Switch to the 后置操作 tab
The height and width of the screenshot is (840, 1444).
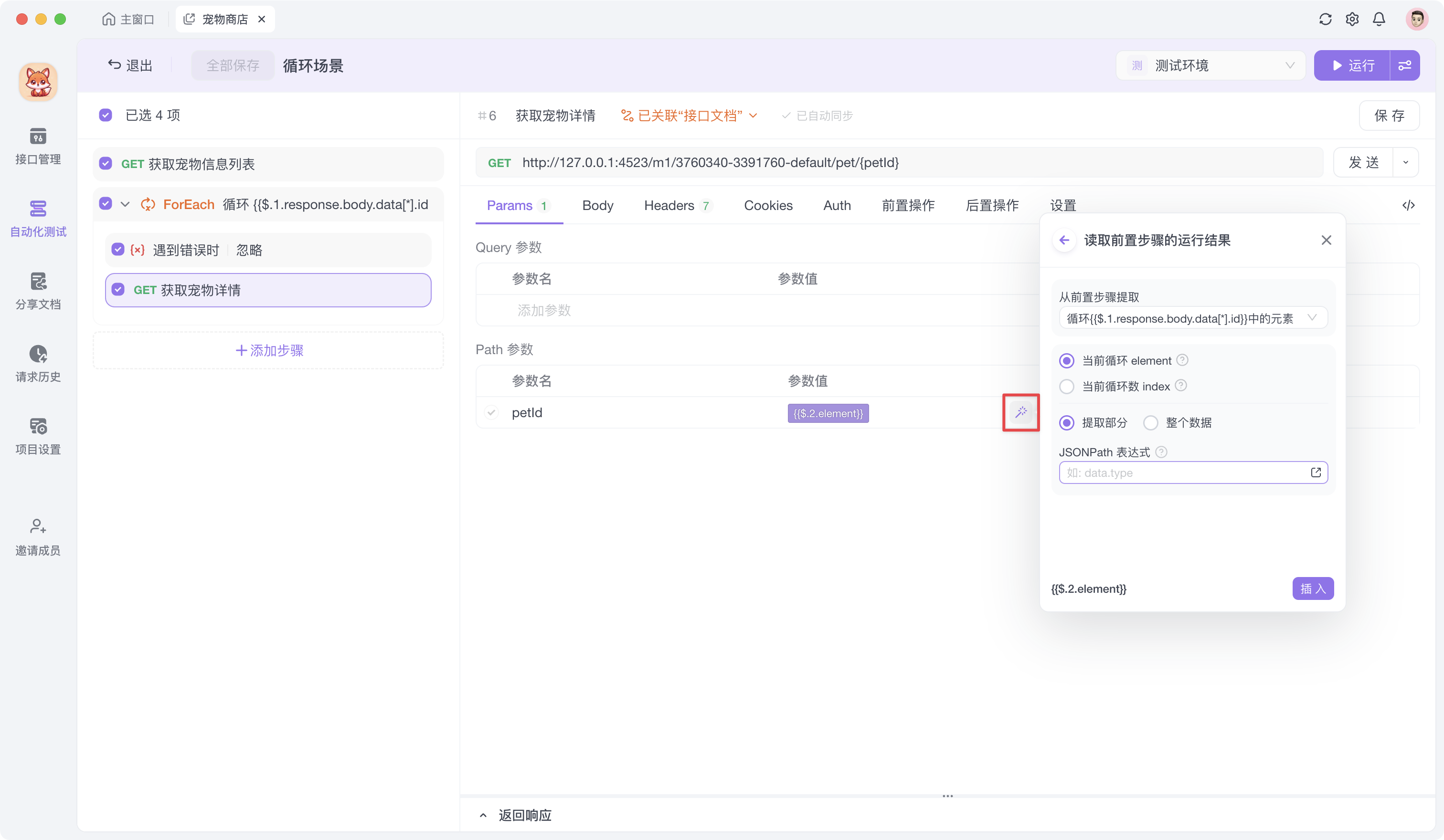(x=991, y=205)
